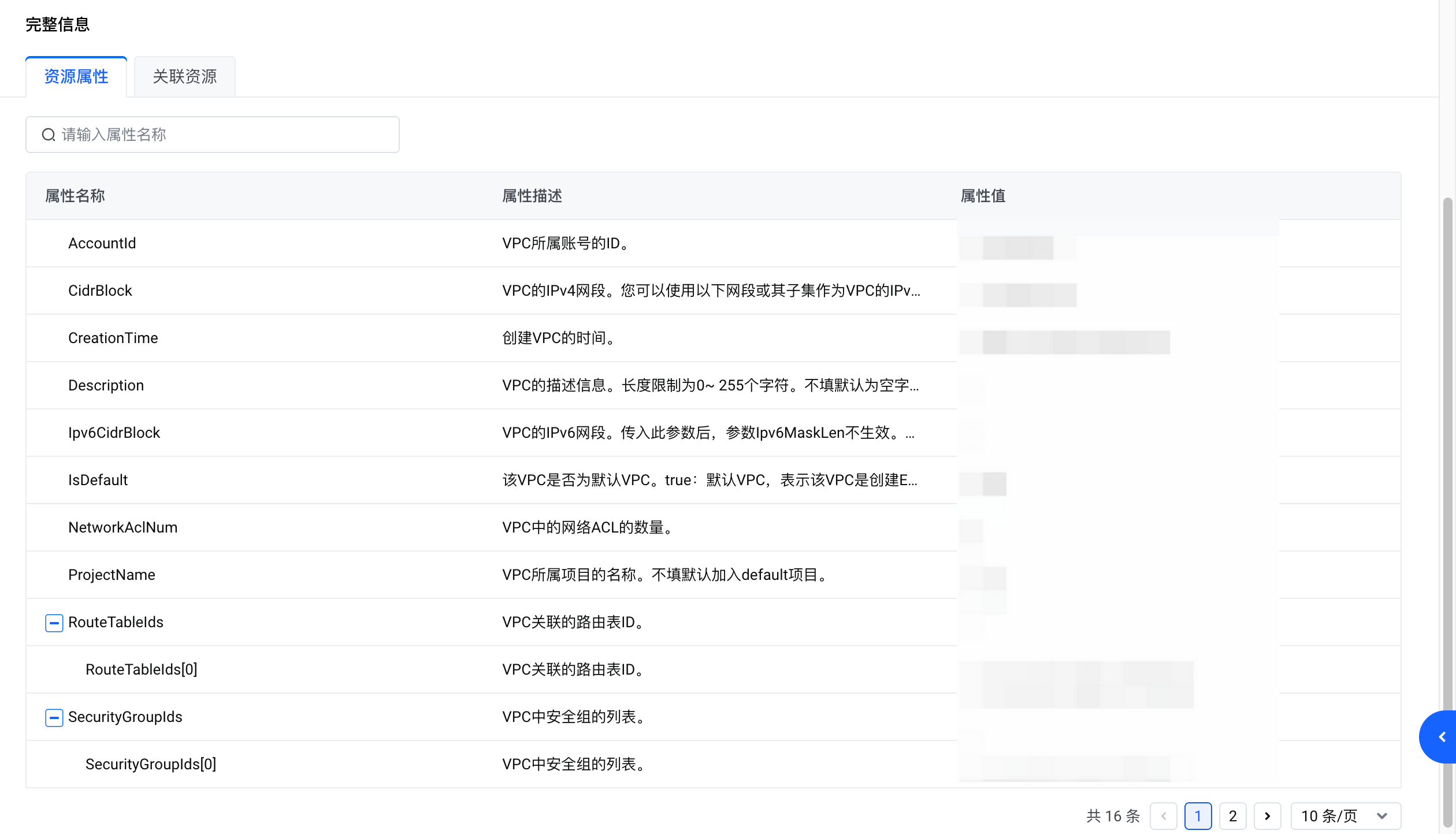Click the search magnifier icon
The width and height of the screenshot is (1456, 834).
(49, 135)
